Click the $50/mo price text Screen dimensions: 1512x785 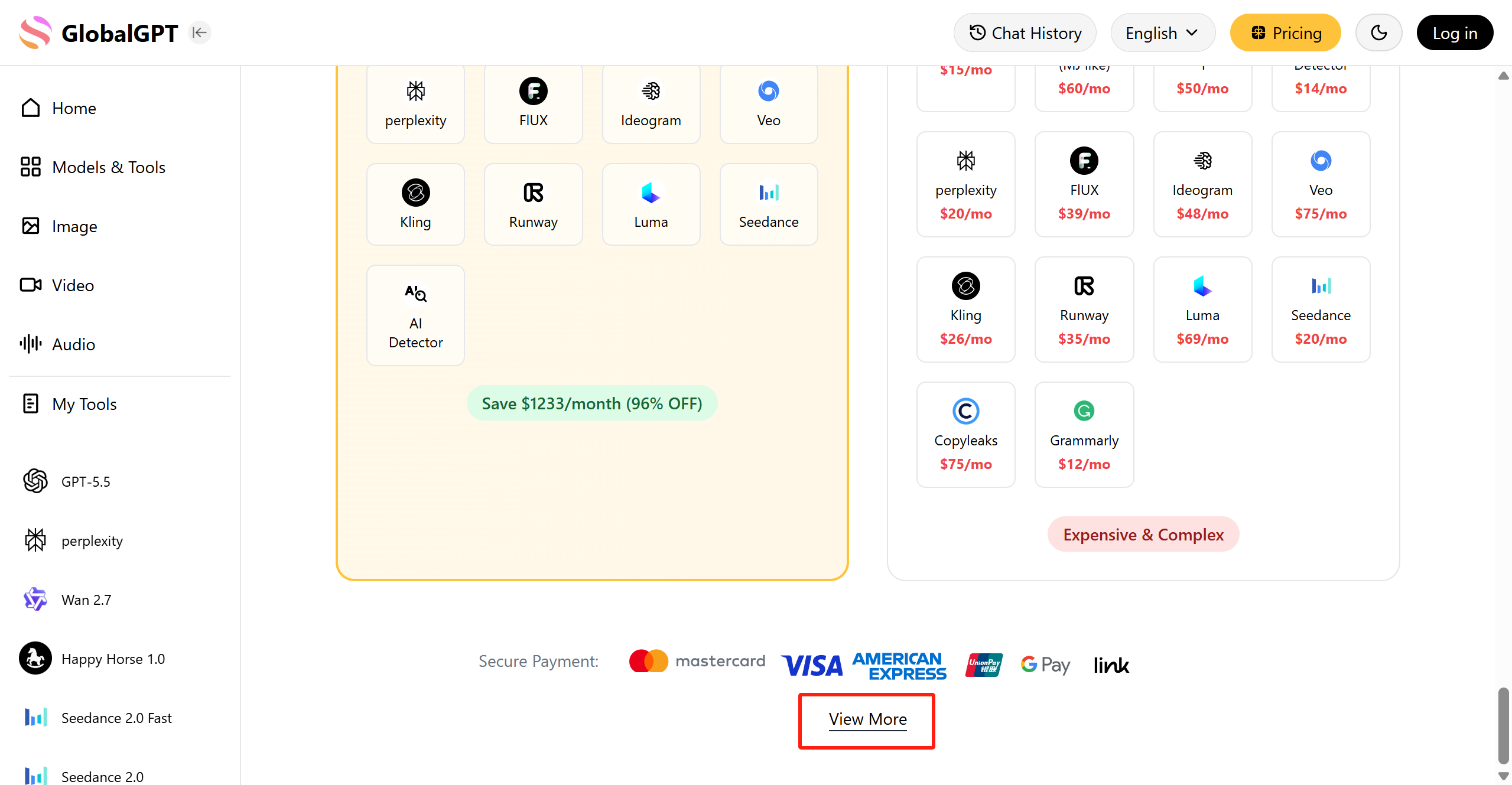[x=1202, y=89]
